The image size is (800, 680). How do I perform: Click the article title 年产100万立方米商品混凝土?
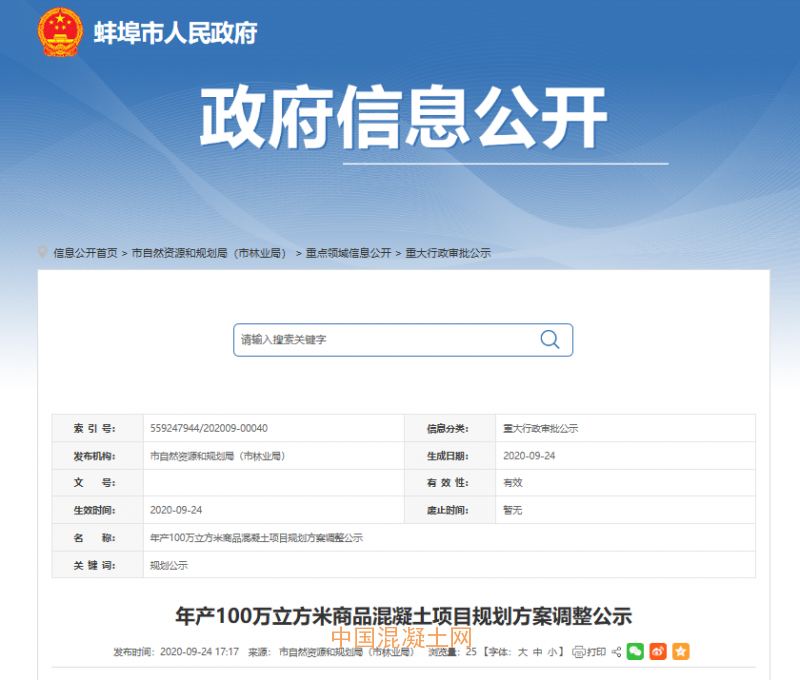403,615
